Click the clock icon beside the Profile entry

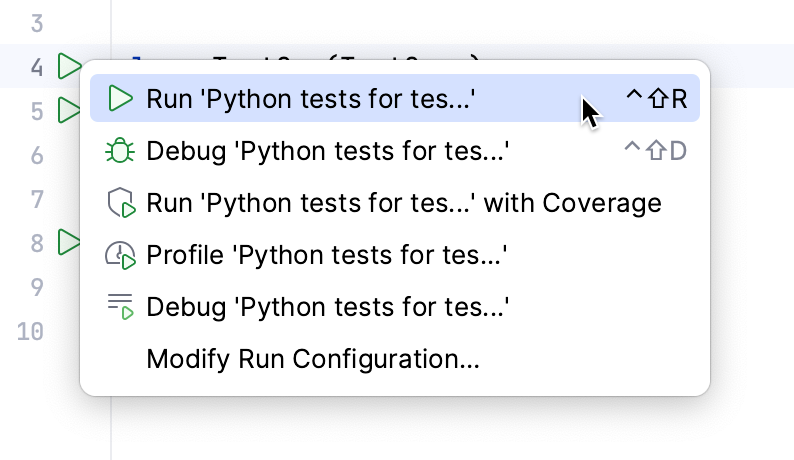coord(120,256)
